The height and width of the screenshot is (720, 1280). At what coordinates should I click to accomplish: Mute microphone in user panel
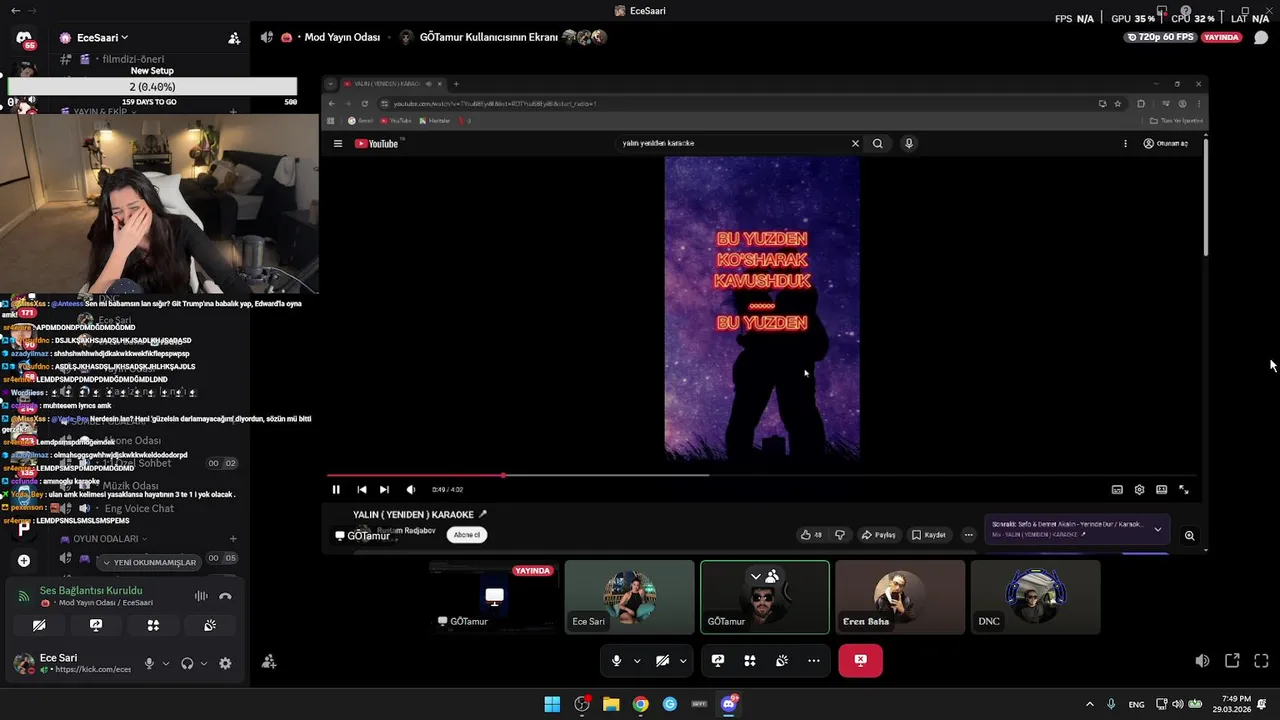click(x=149, y=663)
